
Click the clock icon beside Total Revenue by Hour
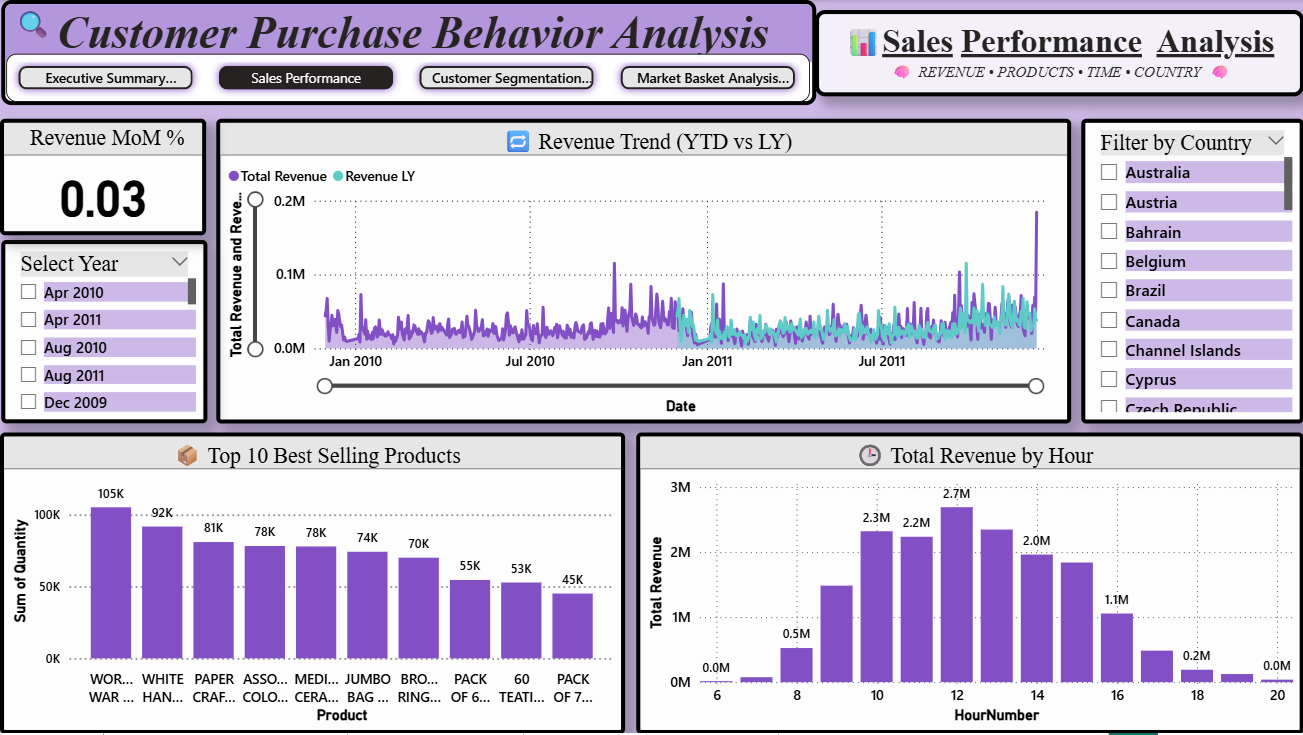point(870,456)
